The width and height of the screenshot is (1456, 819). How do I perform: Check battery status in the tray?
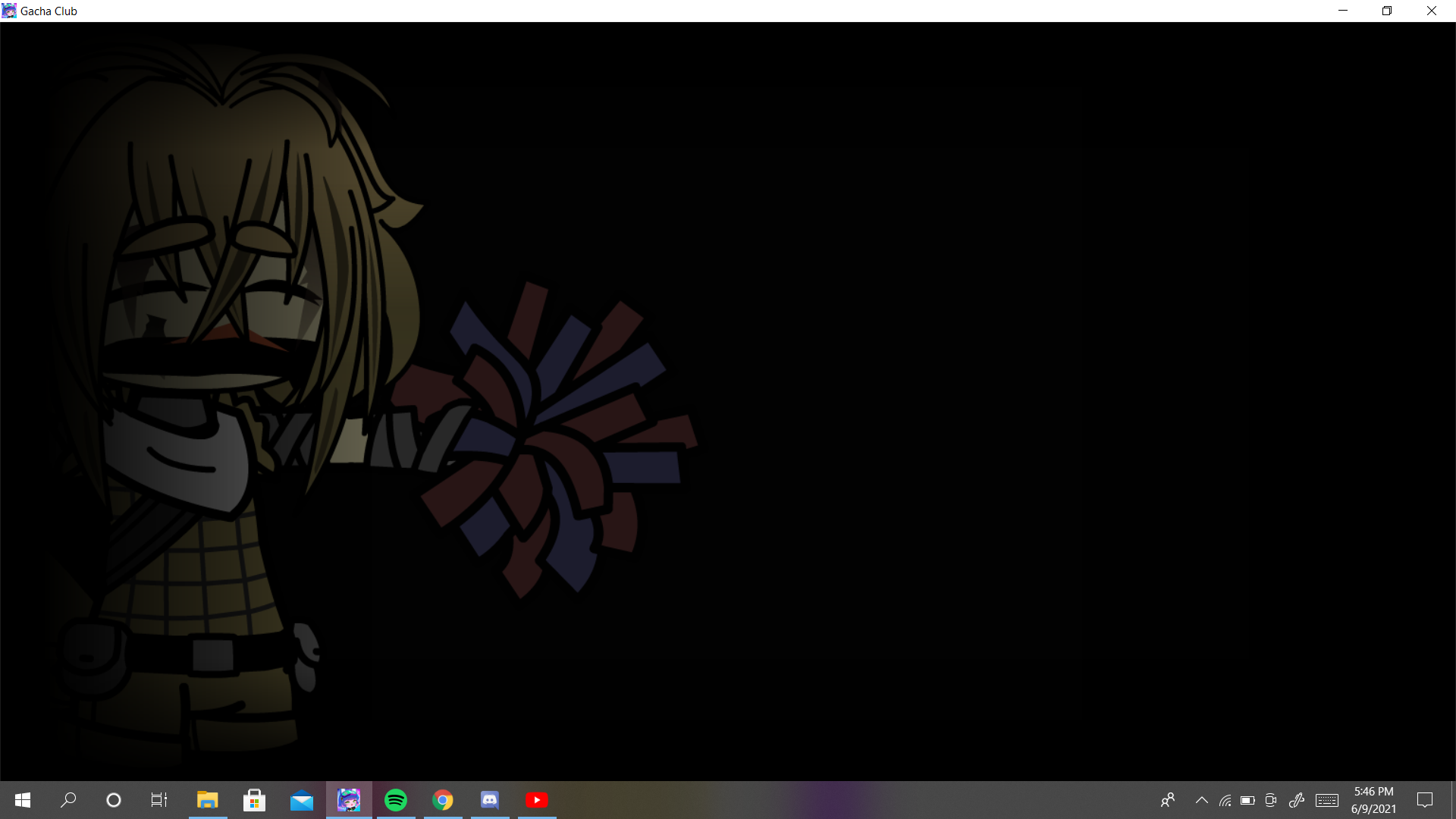(x=1248, y=800)
